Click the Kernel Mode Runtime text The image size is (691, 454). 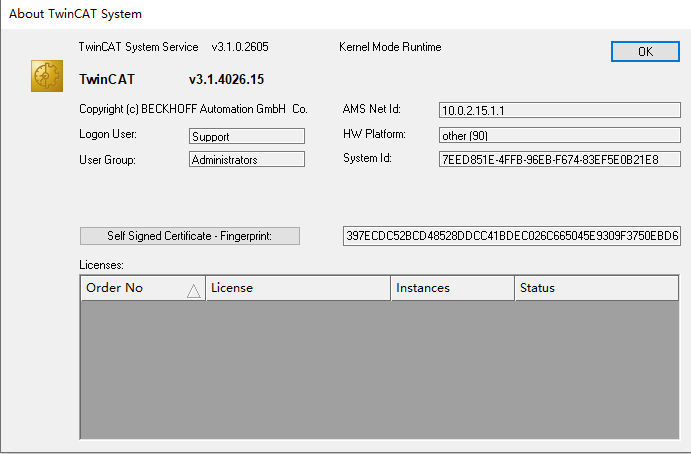(390, 47)
